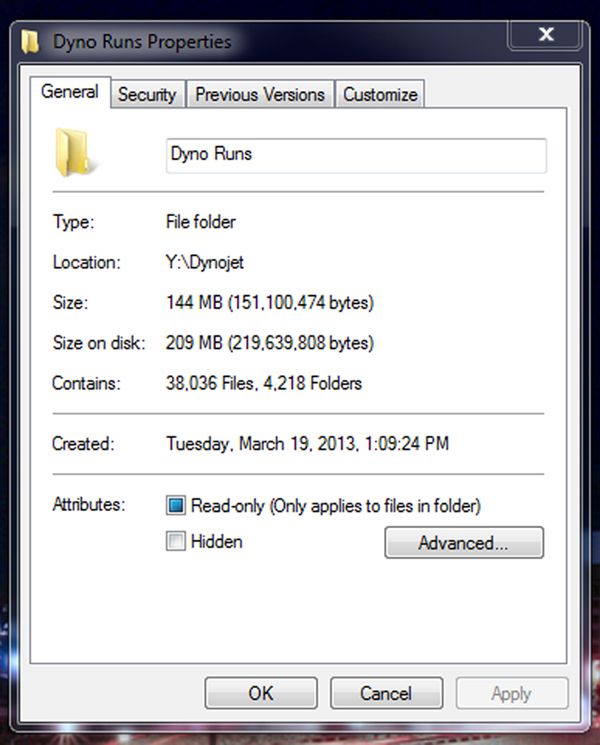Image resolution: width=600 pixels, height=745 pixels.
Task: Confirm with the OK button
Action: click(261, 693)
